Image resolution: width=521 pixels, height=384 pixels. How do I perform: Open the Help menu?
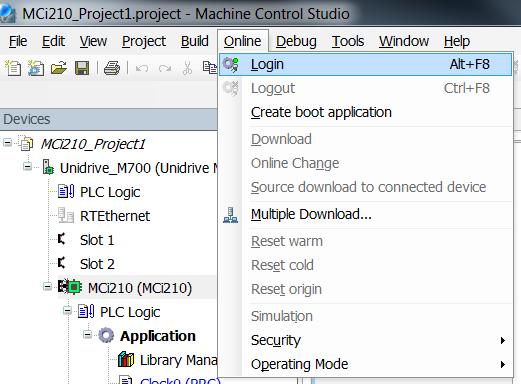coord(457,41)
